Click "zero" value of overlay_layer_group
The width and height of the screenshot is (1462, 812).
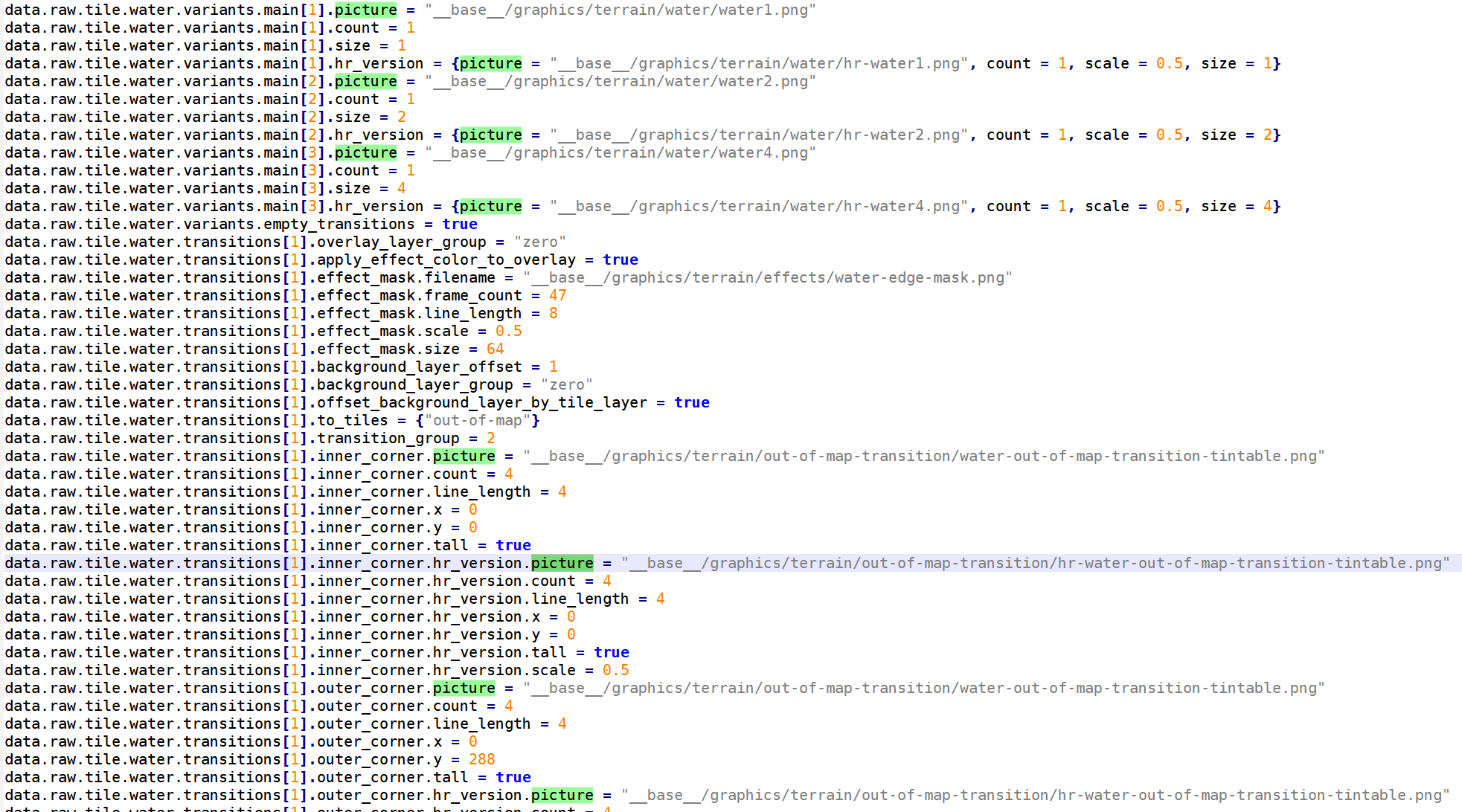pos(539,242)
